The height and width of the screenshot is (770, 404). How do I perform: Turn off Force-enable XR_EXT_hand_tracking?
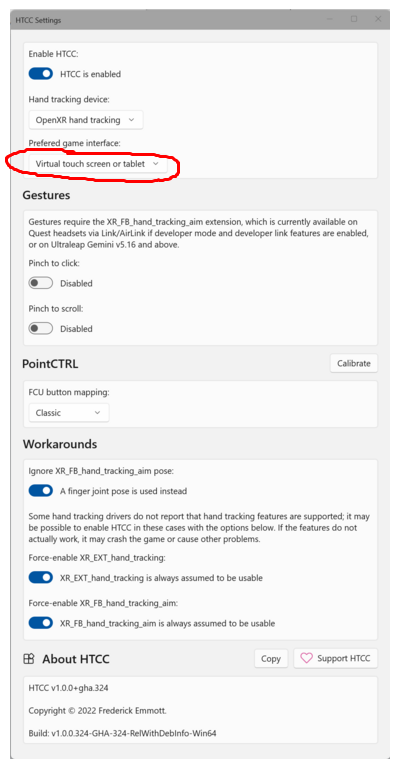[41, 578]
